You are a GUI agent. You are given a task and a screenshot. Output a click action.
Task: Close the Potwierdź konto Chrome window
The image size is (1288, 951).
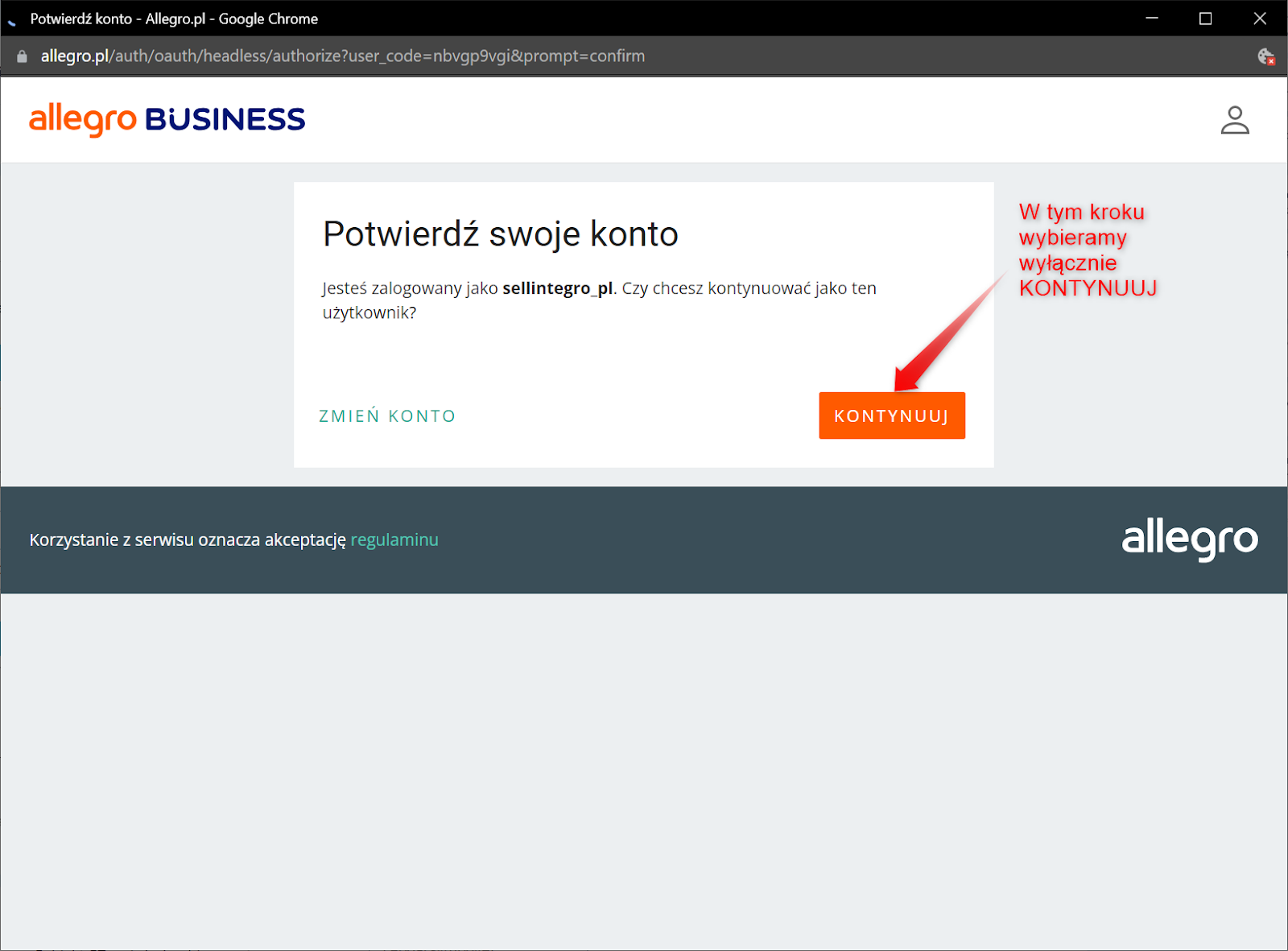[x=1260, y=19]
